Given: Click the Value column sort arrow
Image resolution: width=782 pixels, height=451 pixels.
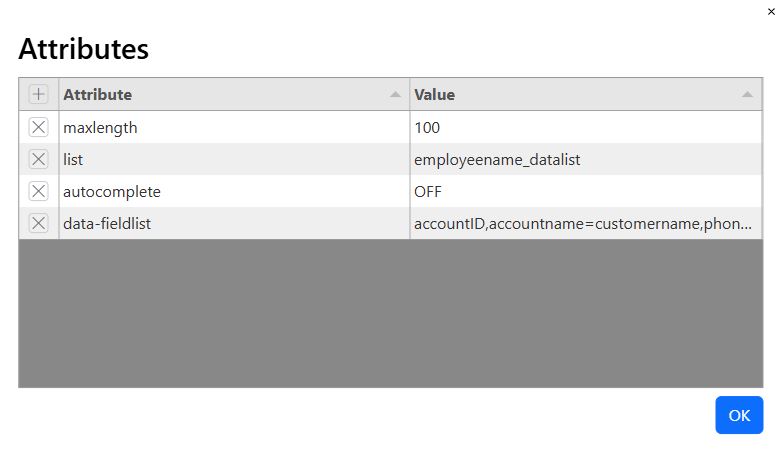Looking at the screenshot, I should pos(748,95).
